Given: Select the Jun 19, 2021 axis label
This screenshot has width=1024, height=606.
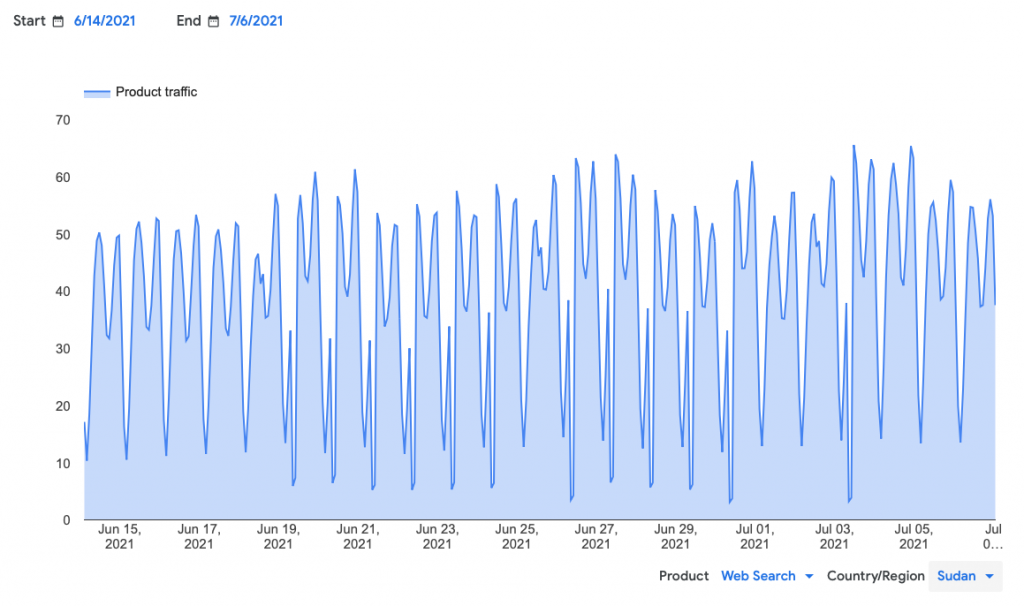Looking at the screenshot, I should point(278,536).
